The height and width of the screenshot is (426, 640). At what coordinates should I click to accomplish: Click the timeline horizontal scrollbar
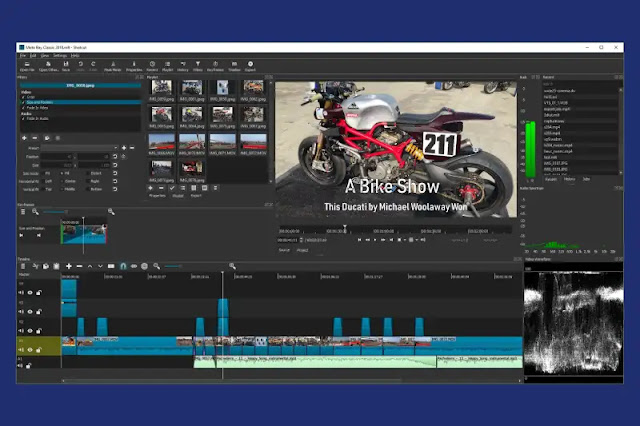[231, 380]
